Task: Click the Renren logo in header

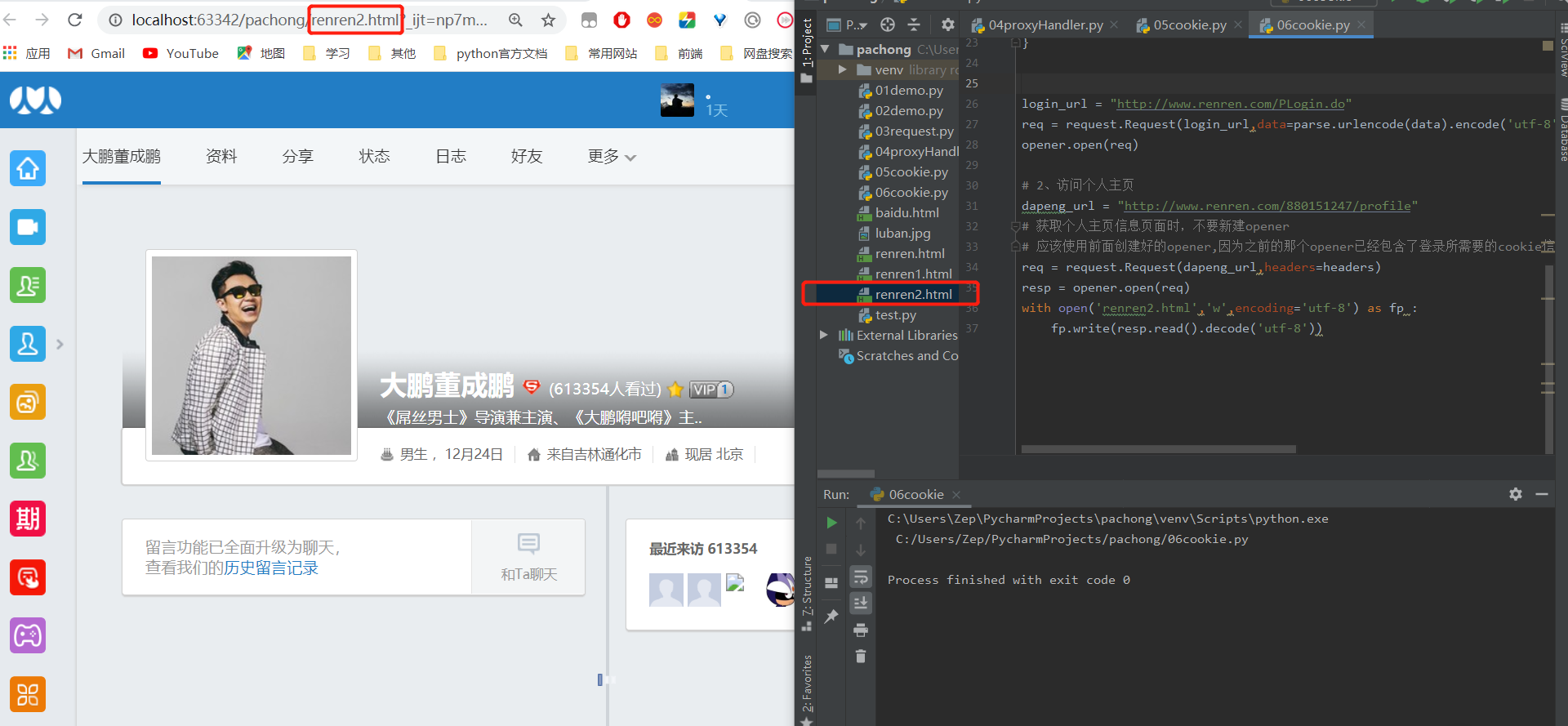Action: [35, 100]
